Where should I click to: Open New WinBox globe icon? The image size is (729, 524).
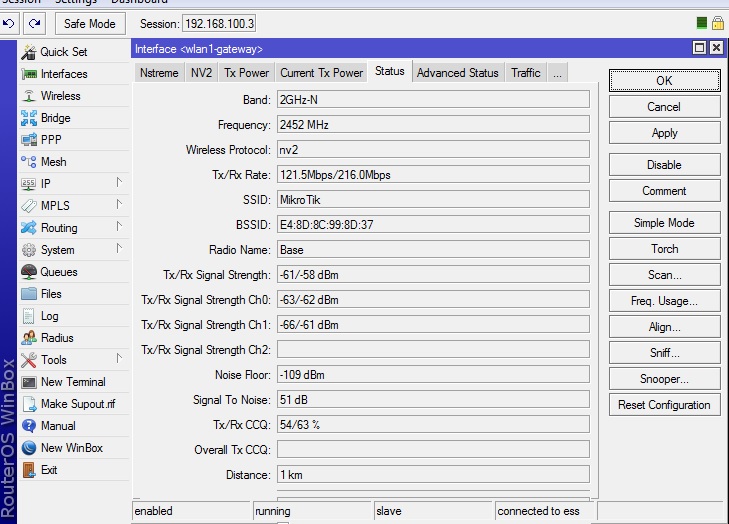[x=28, y=448]
